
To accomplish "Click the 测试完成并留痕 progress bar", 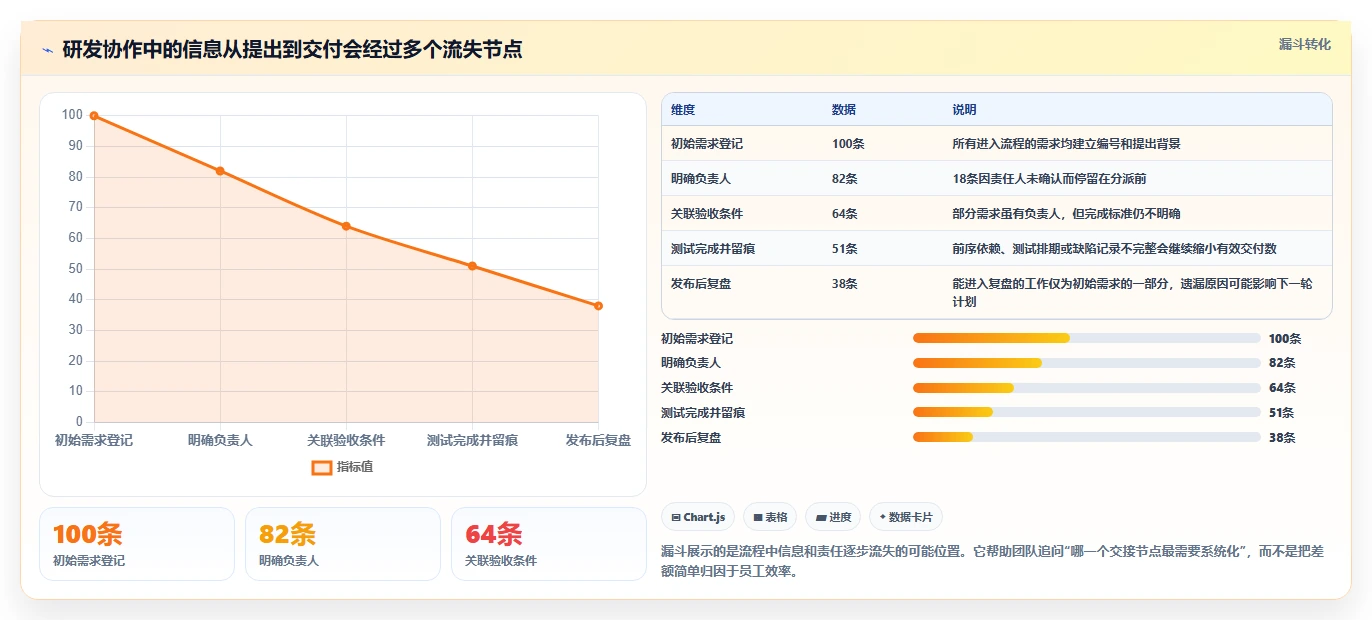I will 1086,412.
